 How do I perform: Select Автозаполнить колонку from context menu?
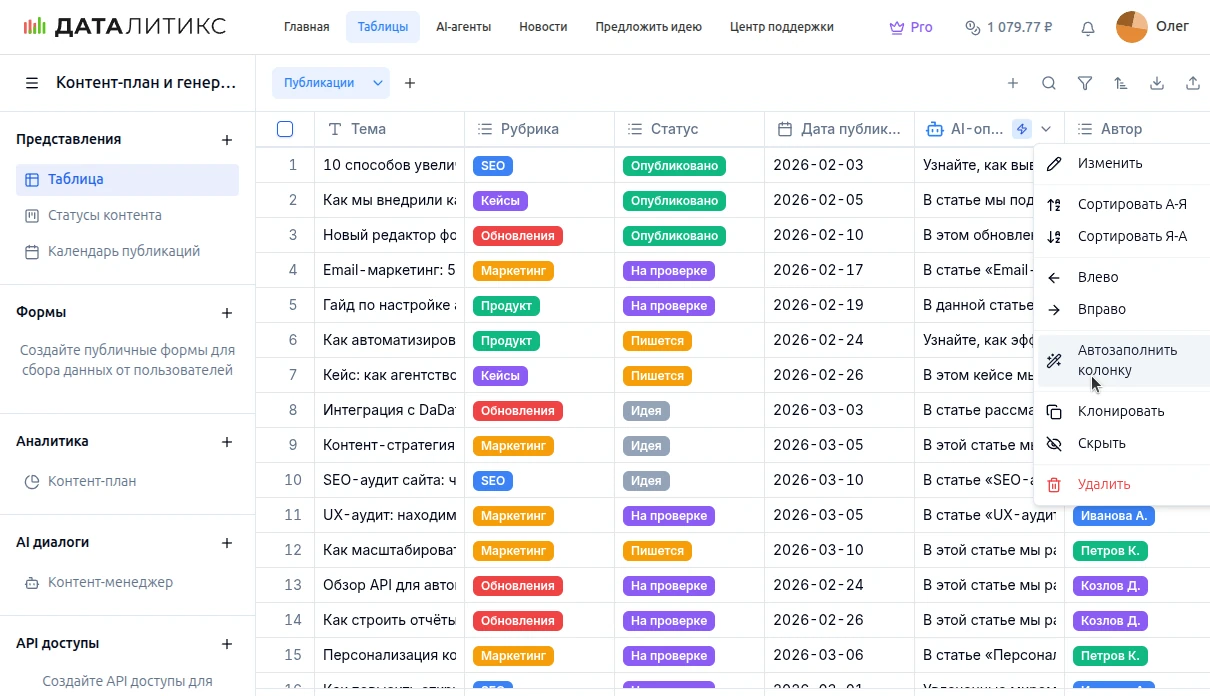[x=1126, y=360]
